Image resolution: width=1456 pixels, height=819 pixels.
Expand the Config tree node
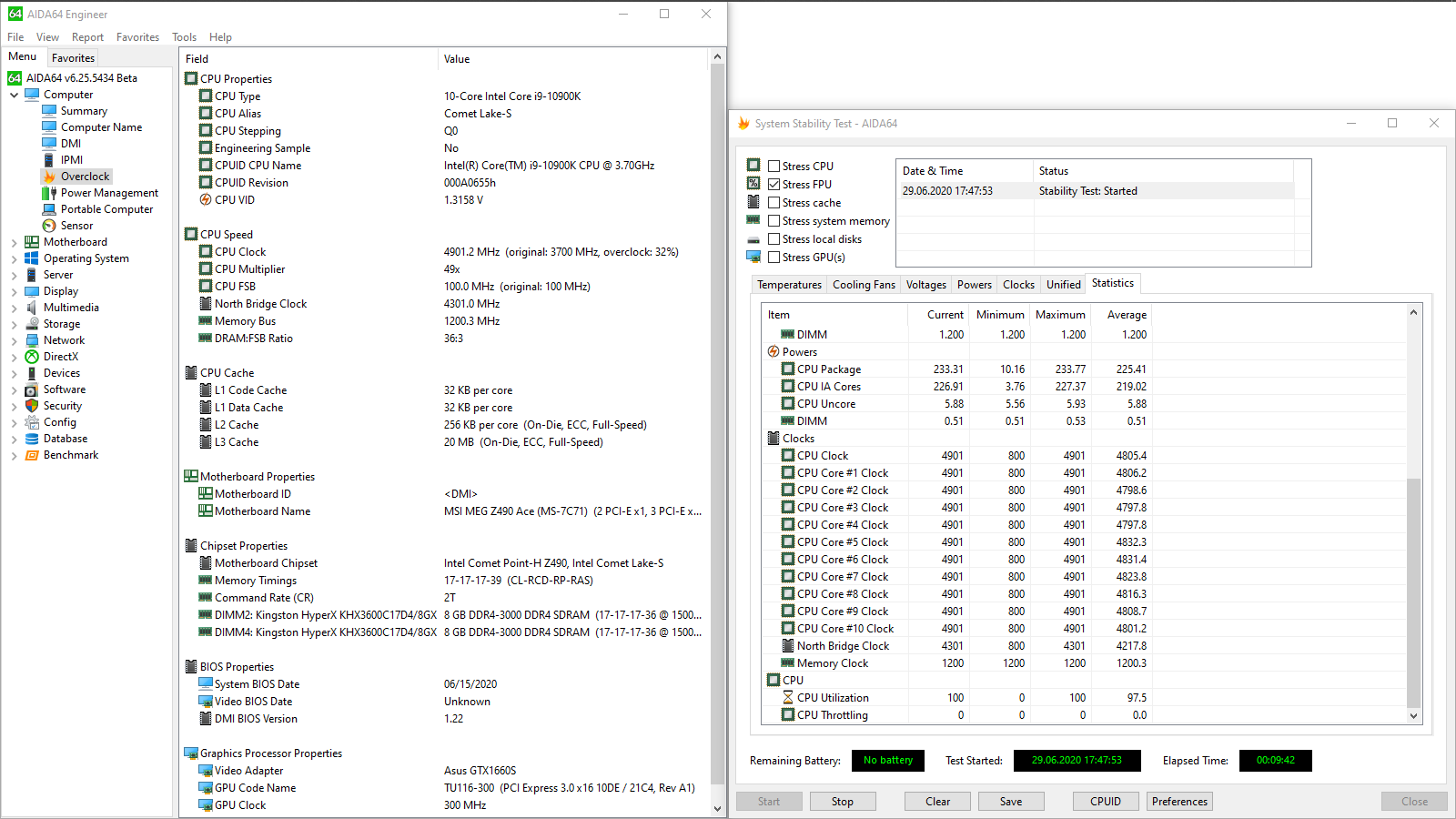tap(15, 423)
